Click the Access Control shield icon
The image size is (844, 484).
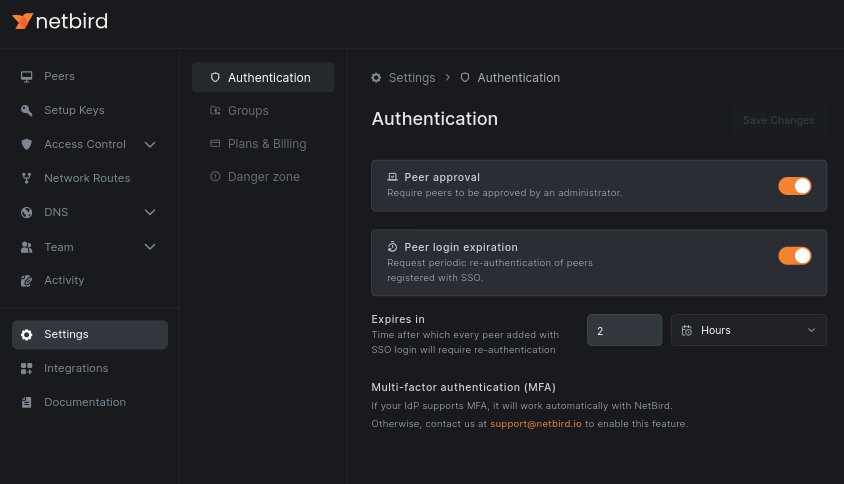(26, 145)
